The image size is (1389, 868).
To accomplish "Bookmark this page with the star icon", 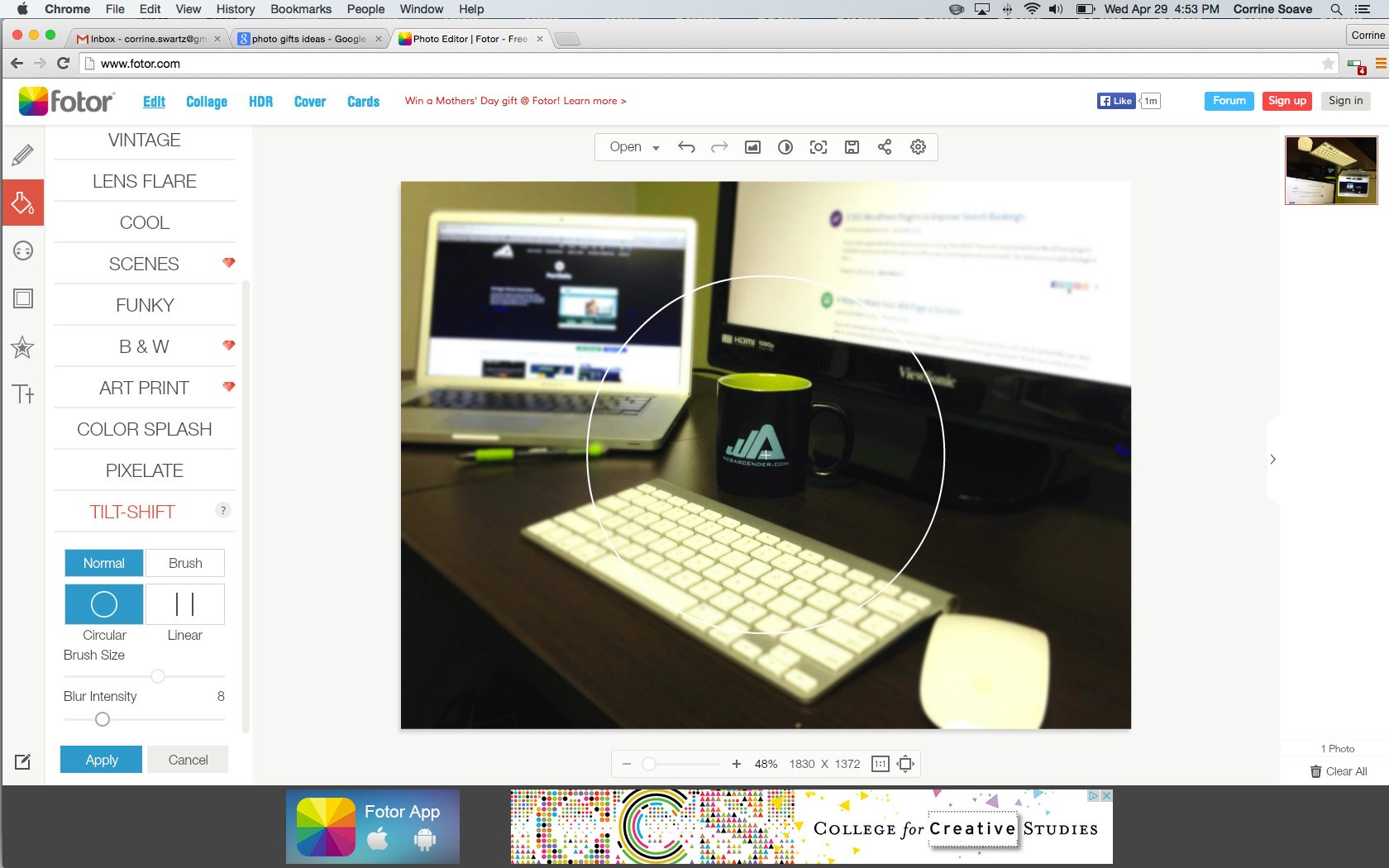I will click(x=1328, y=63).
